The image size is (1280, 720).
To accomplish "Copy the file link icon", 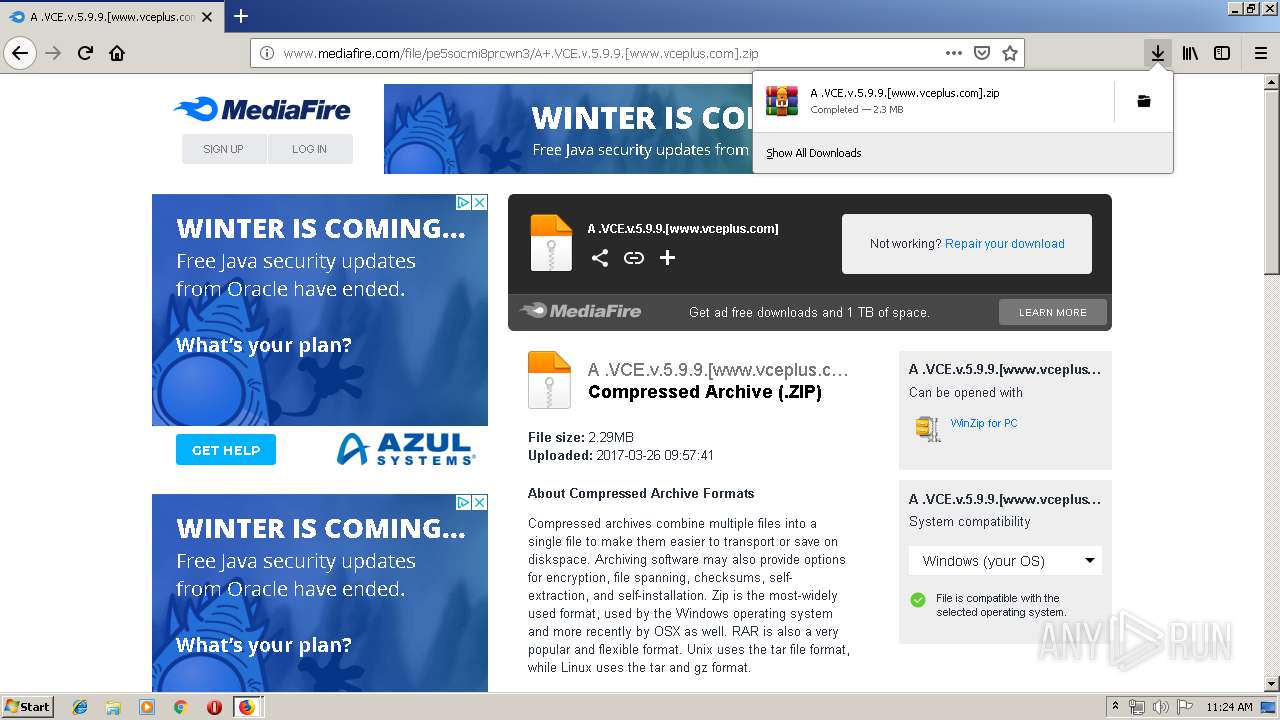I will tap(634, 258).
